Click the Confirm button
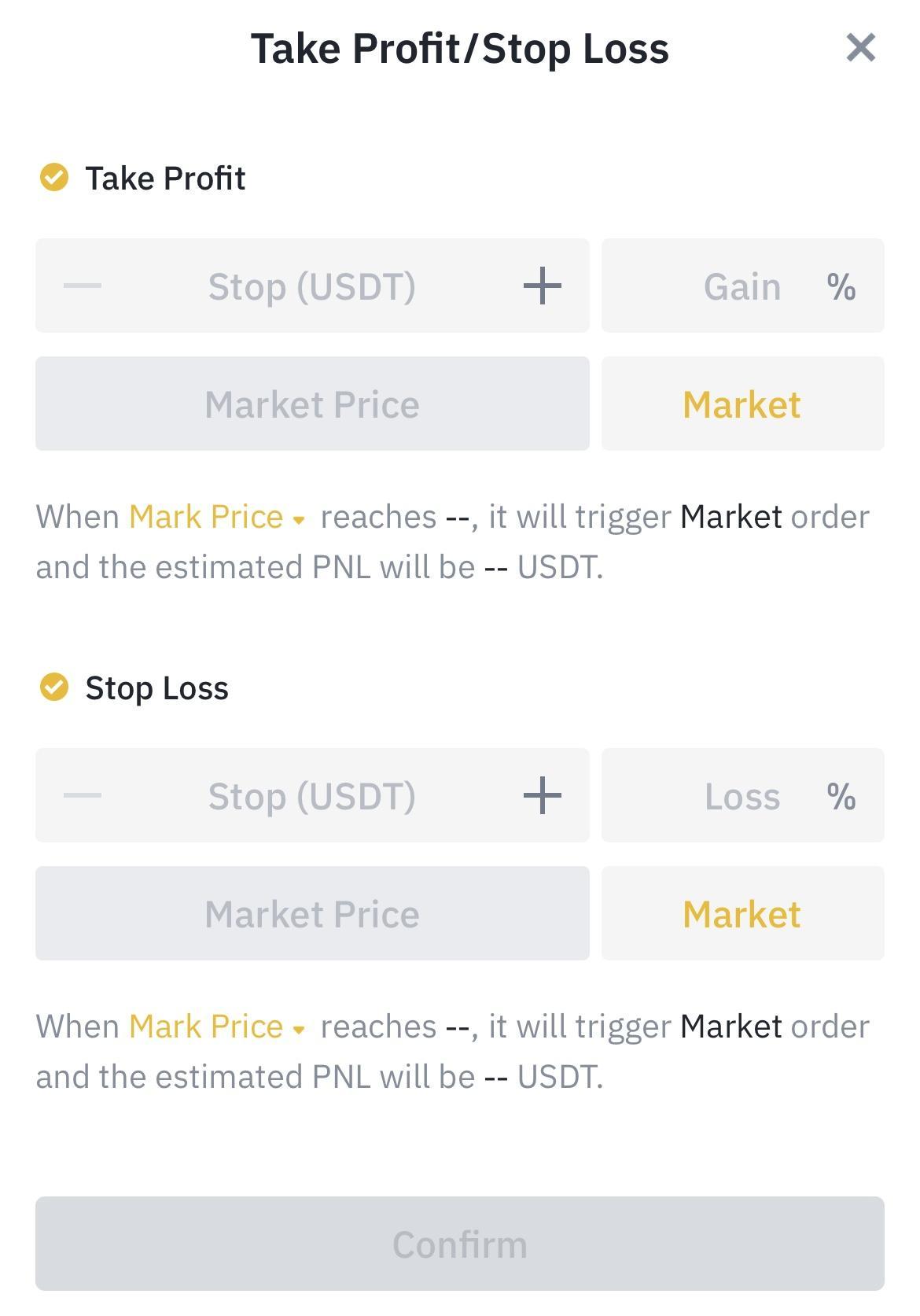 coord(460,1244)
